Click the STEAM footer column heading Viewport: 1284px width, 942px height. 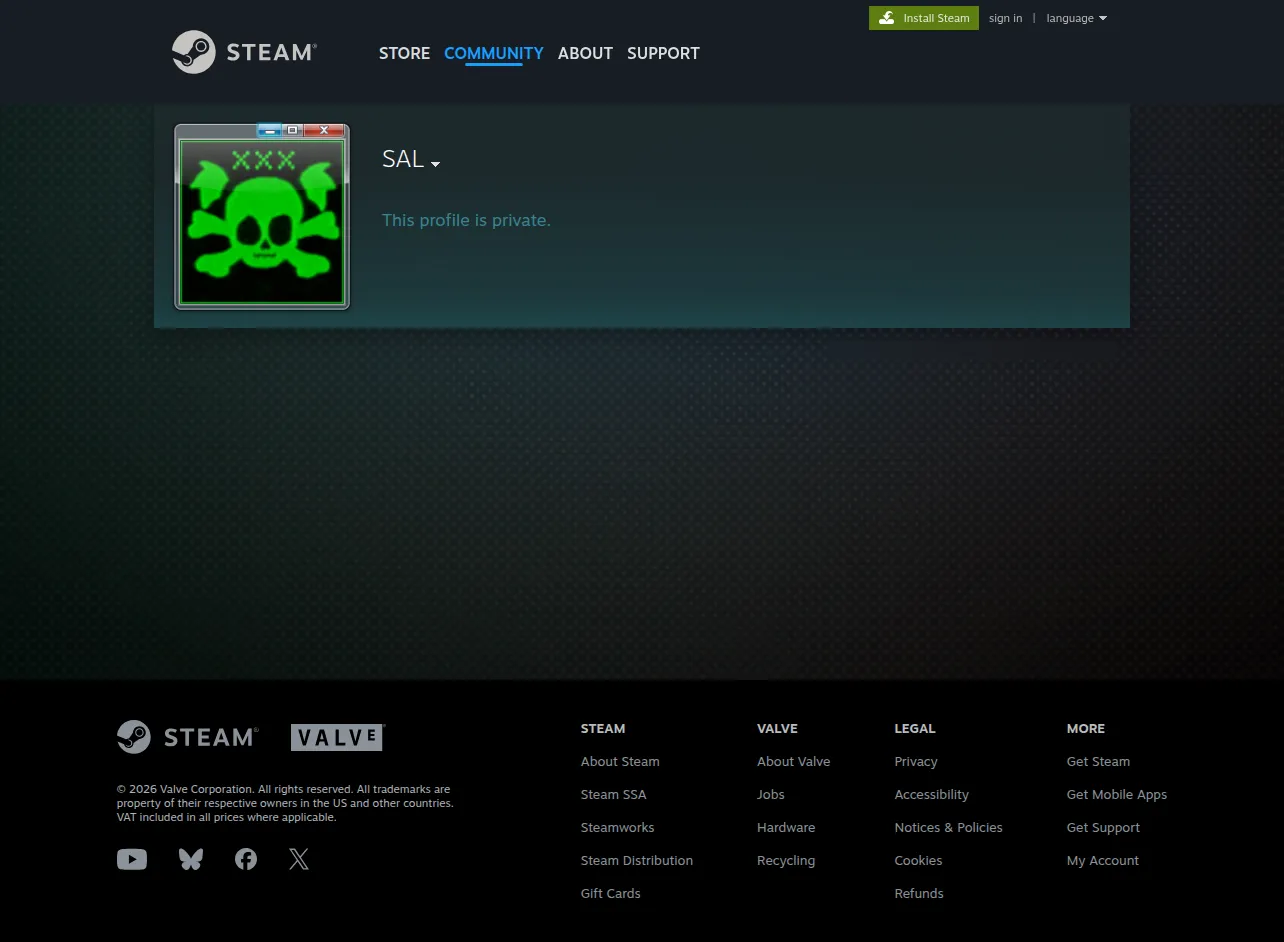click(x=603, y=728)
